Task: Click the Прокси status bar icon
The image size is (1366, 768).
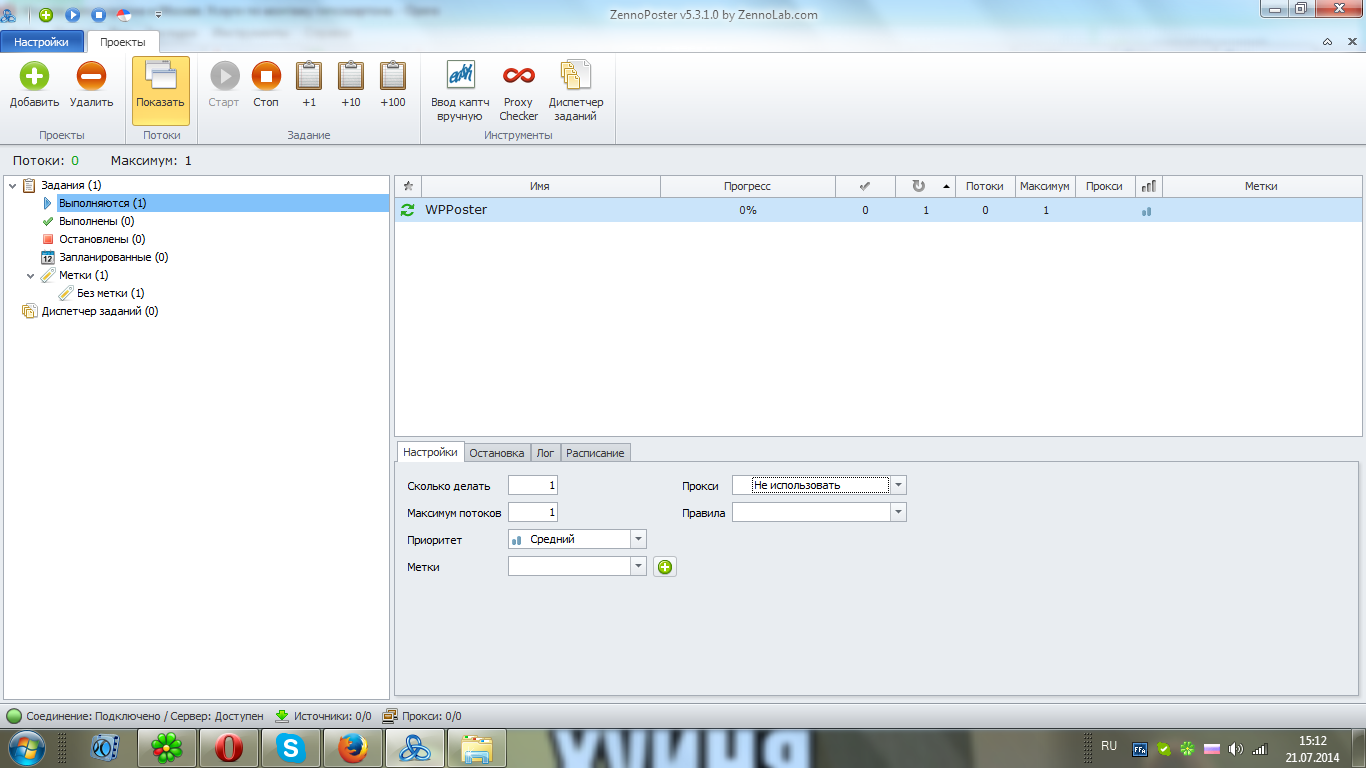Action: click(390, 716)
